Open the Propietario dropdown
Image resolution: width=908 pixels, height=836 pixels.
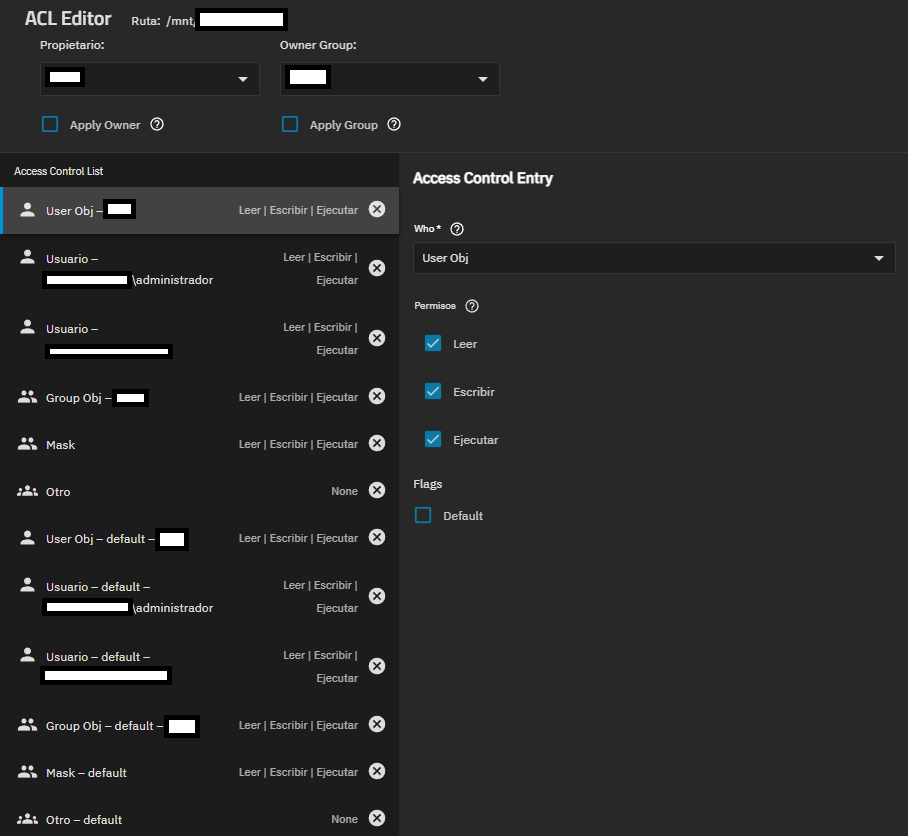click(149, 79)
